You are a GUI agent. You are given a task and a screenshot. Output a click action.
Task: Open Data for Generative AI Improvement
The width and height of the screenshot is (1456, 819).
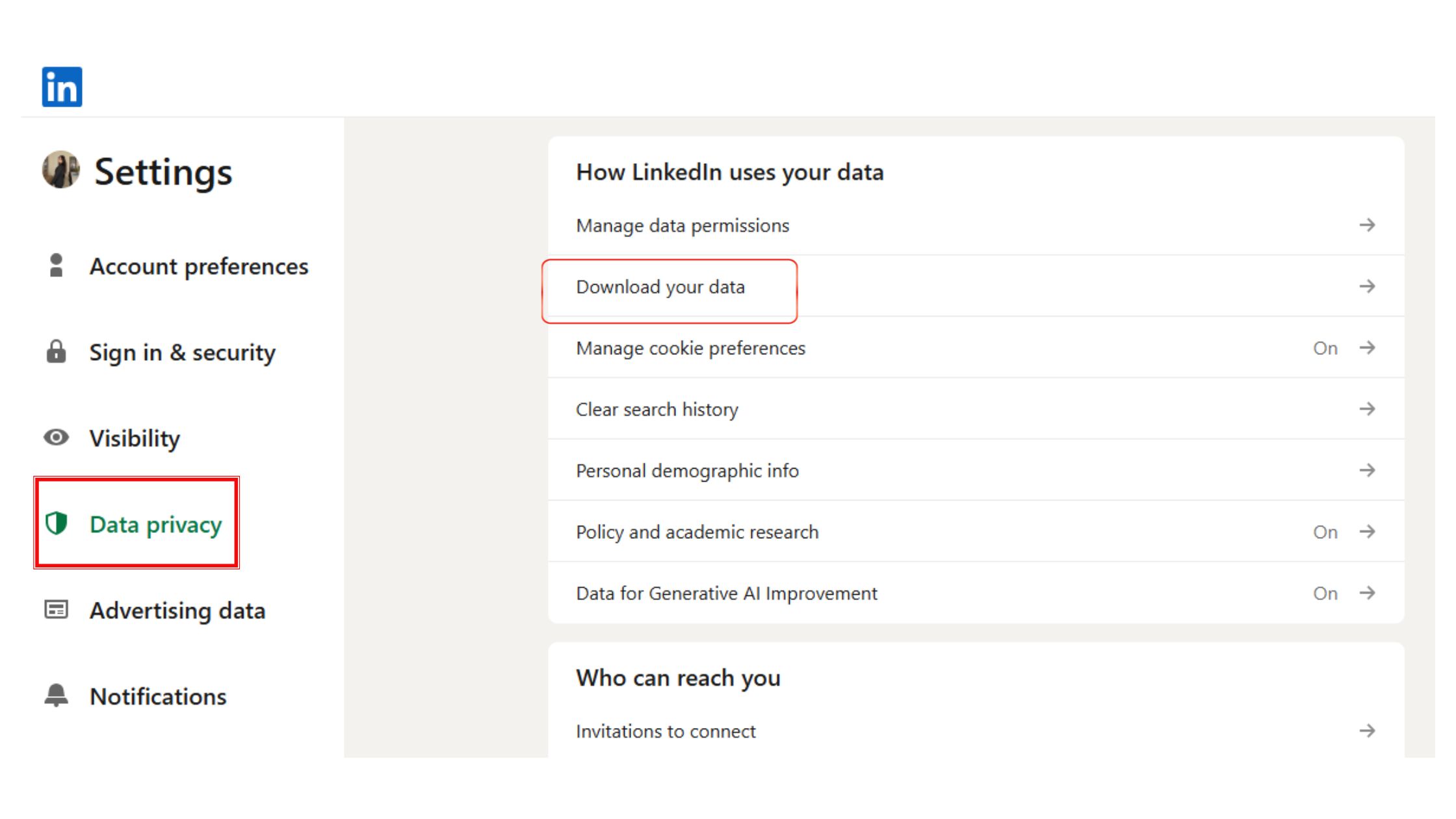click(x=976, y=593)
